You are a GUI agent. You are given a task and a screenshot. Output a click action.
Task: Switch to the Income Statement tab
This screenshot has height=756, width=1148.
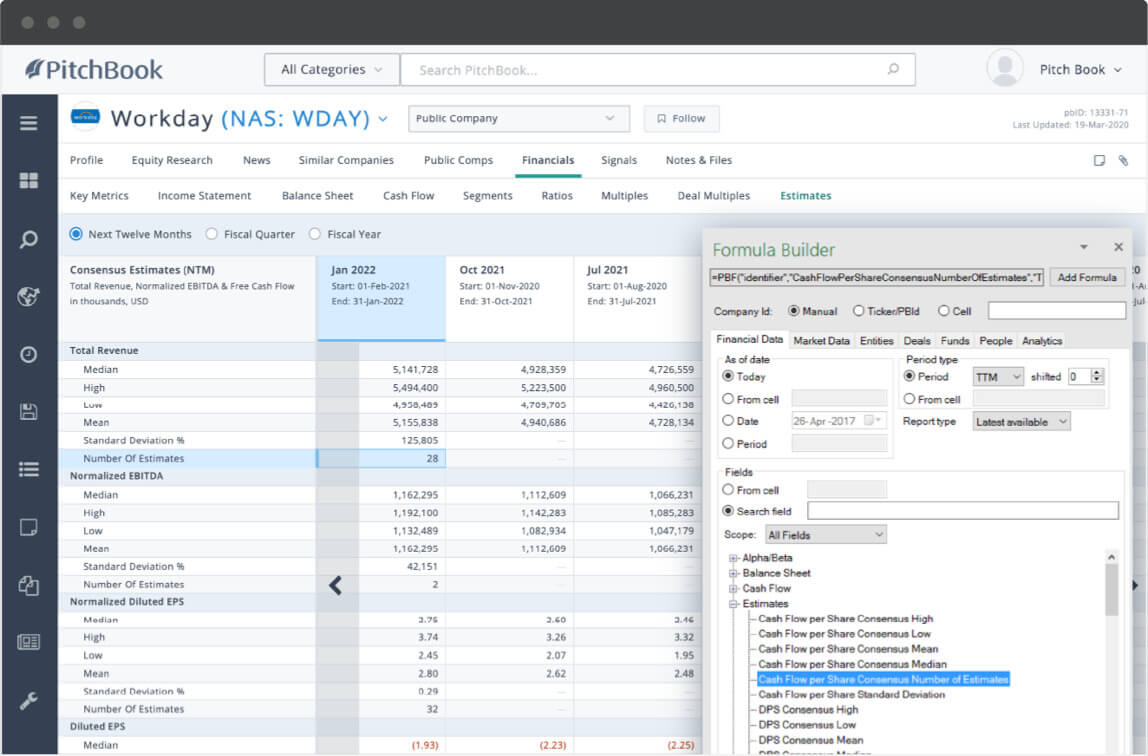coord(204,196)
